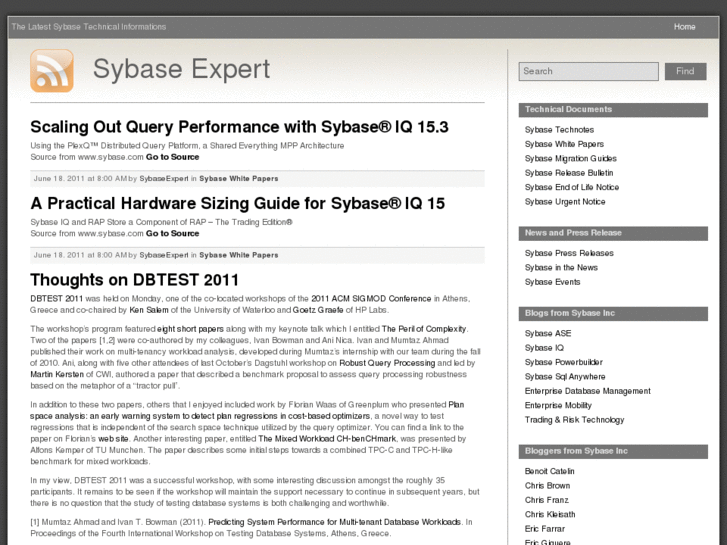Open Sybase Release Bulletin
The width and height of the screenshot is (727, 545).
tap(569, 173)
